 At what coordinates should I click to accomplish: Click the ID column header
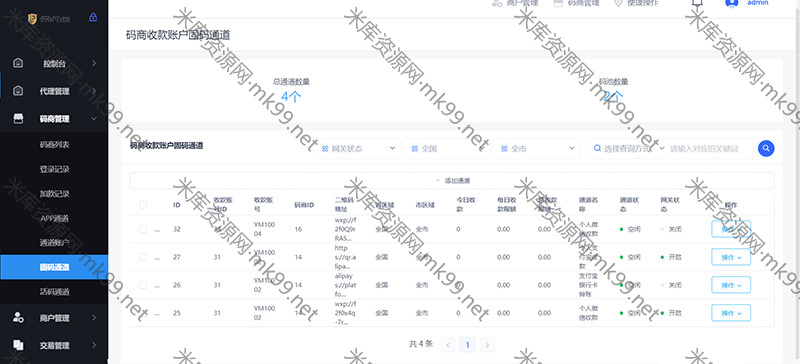pyautogui.click(x=177, y=205)
